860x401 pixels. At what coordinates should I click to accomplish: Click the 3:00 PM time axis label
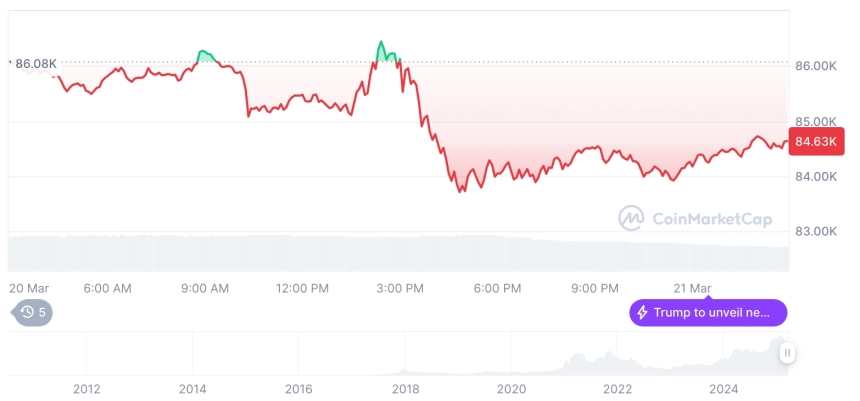(x=400, y=289)
